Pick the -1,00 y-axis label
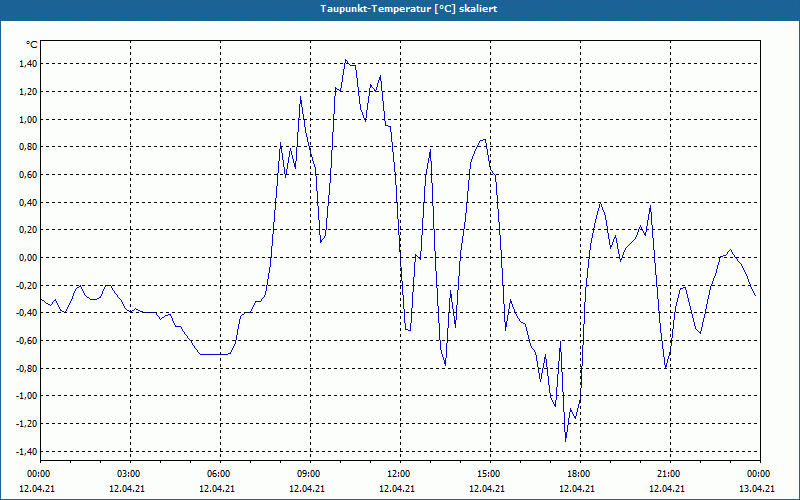The image size is (800, 500). point(27,396)
